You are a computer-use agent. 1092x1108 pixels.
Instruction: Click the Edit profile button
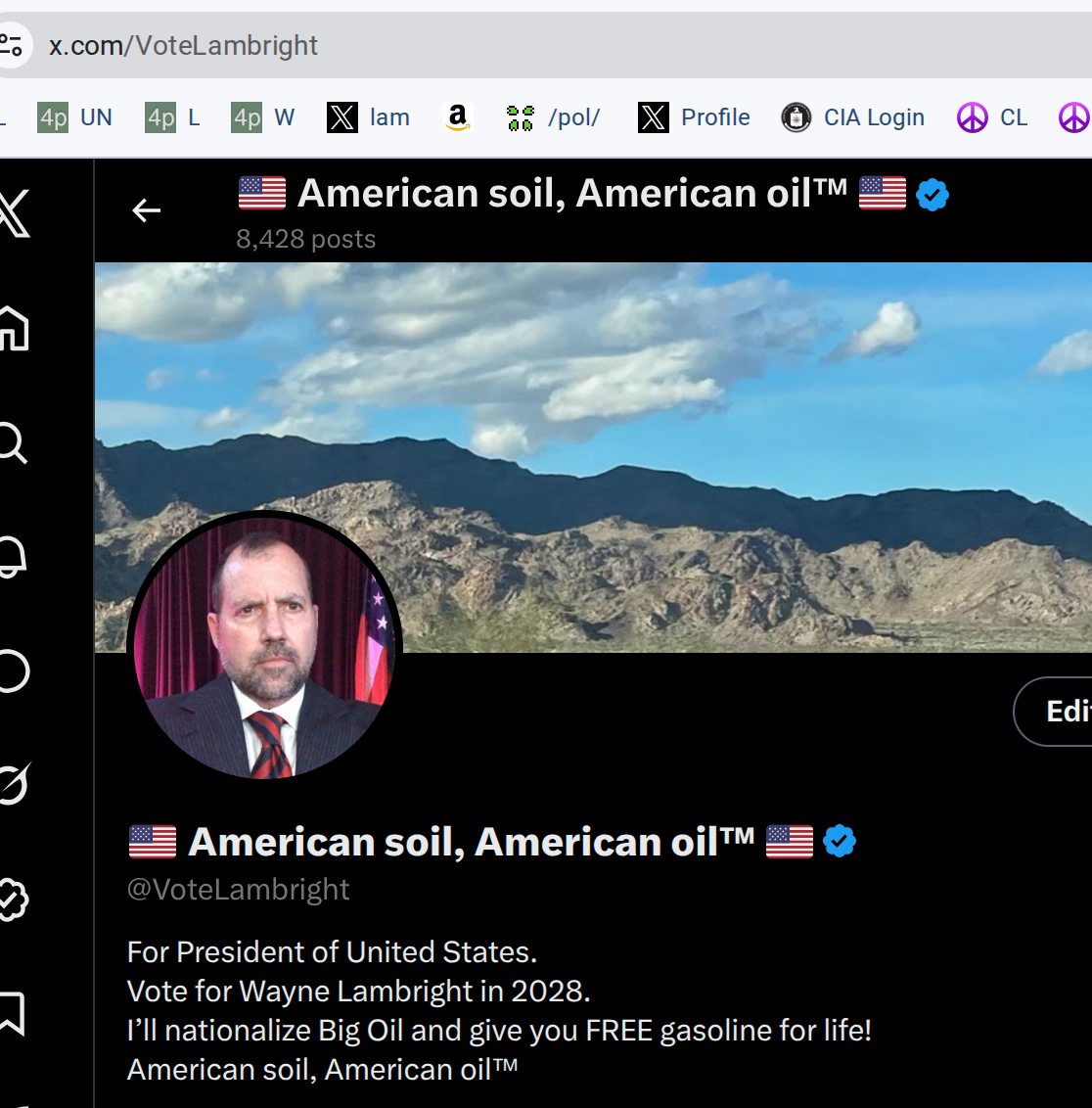pos(1053,712)
